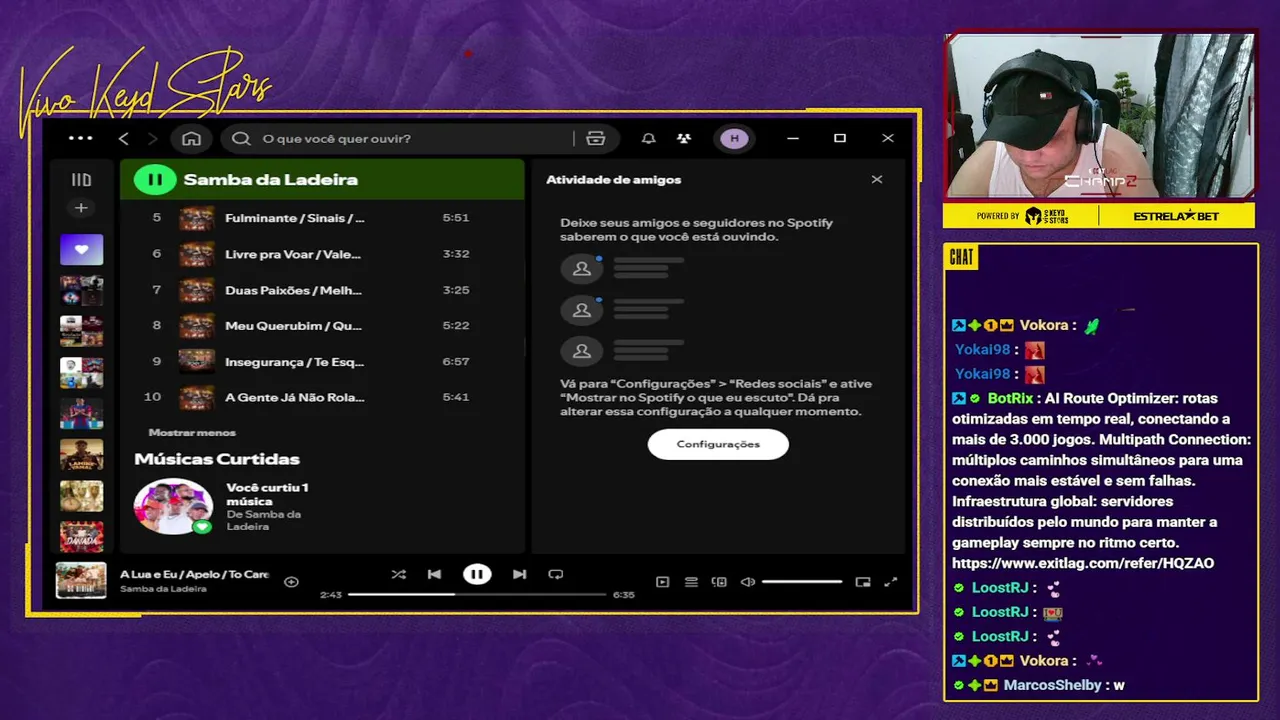Viewport: 1280px width, 720px height.
Task: Play track 10 A Gente Já Não Rola
Action: (322, 397)
